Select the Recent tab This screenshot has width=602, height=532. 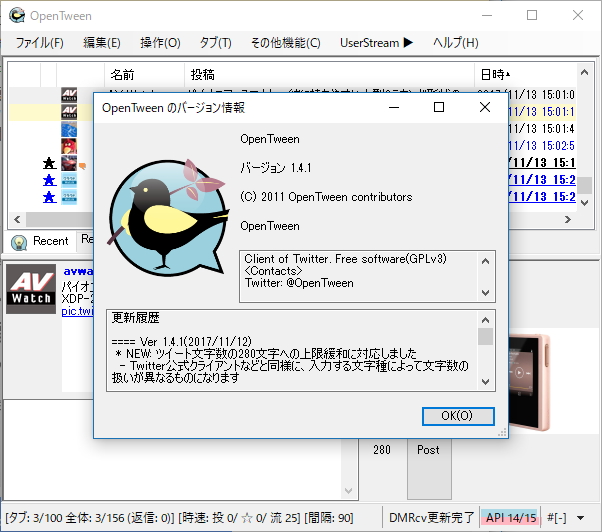(x=40, y=241)
